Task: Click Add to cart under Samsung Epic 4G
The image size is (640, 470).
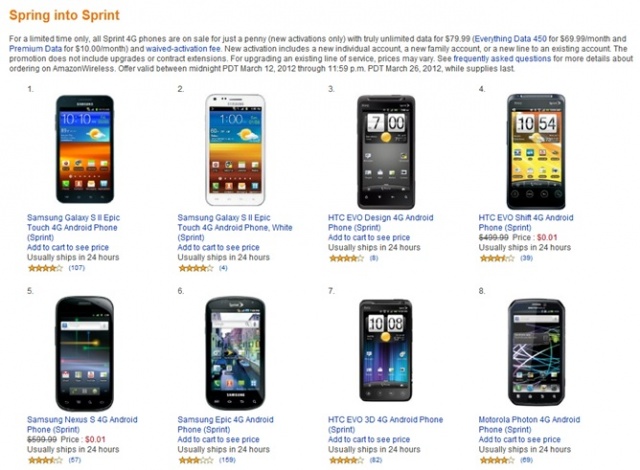Action: click(x=218, y=439)
